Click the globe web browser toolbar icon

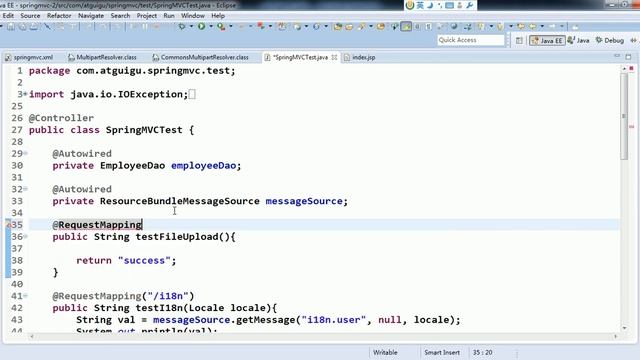[x=454, y=27]
